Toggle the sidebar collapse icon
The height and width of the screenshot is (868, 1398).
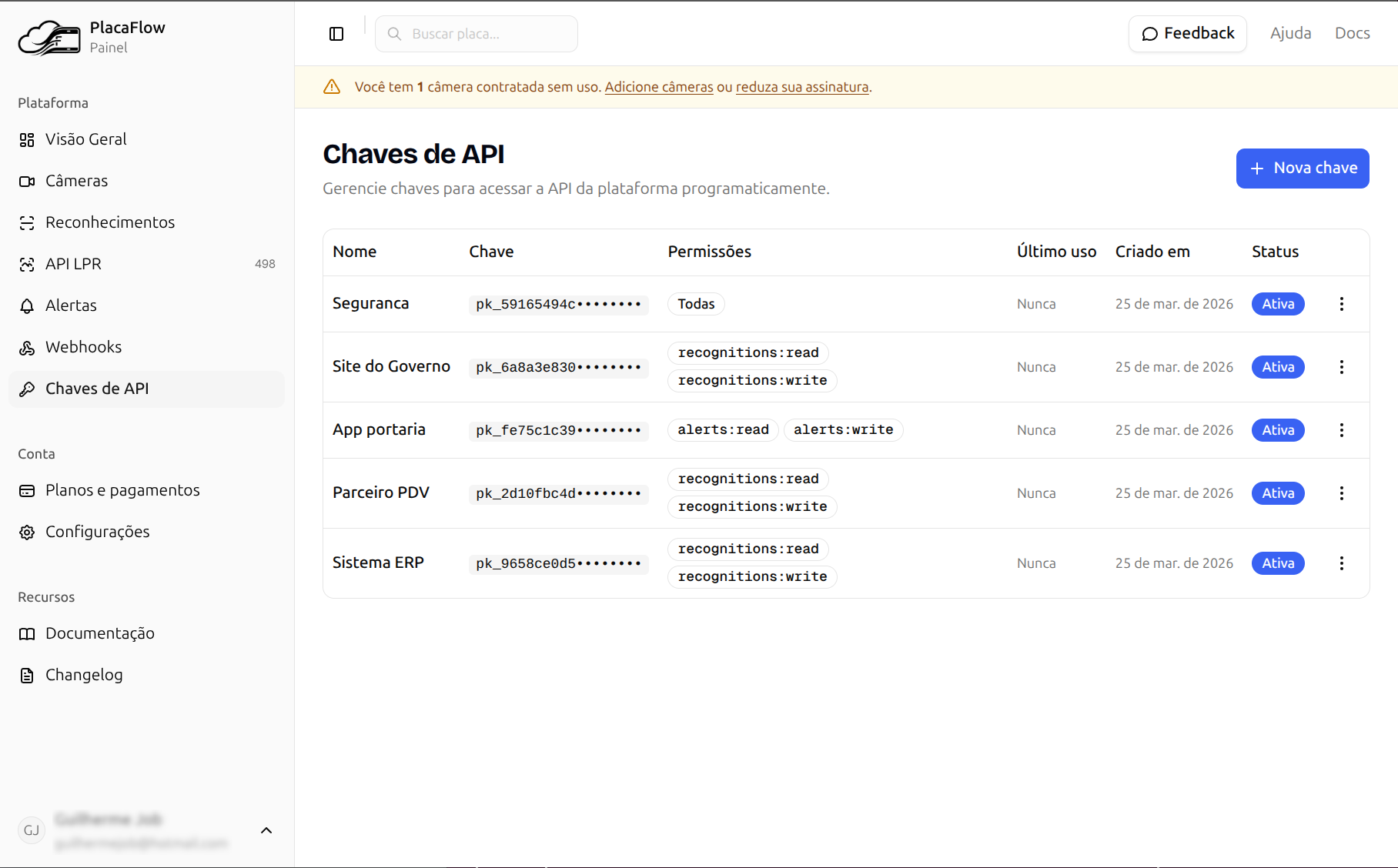[336, 34]
